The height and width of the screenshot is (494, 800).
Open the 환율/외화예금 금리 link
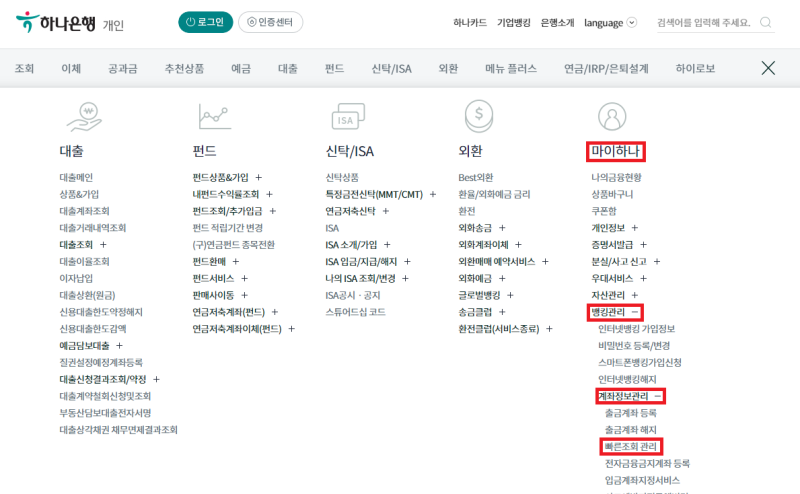pos(494,194)
